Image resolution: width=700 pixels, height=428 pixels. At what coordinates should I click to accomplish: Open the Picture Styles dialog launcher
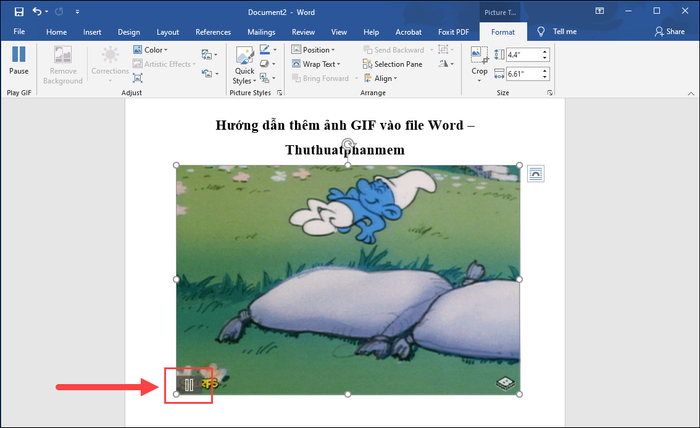[x=279, y=93]
